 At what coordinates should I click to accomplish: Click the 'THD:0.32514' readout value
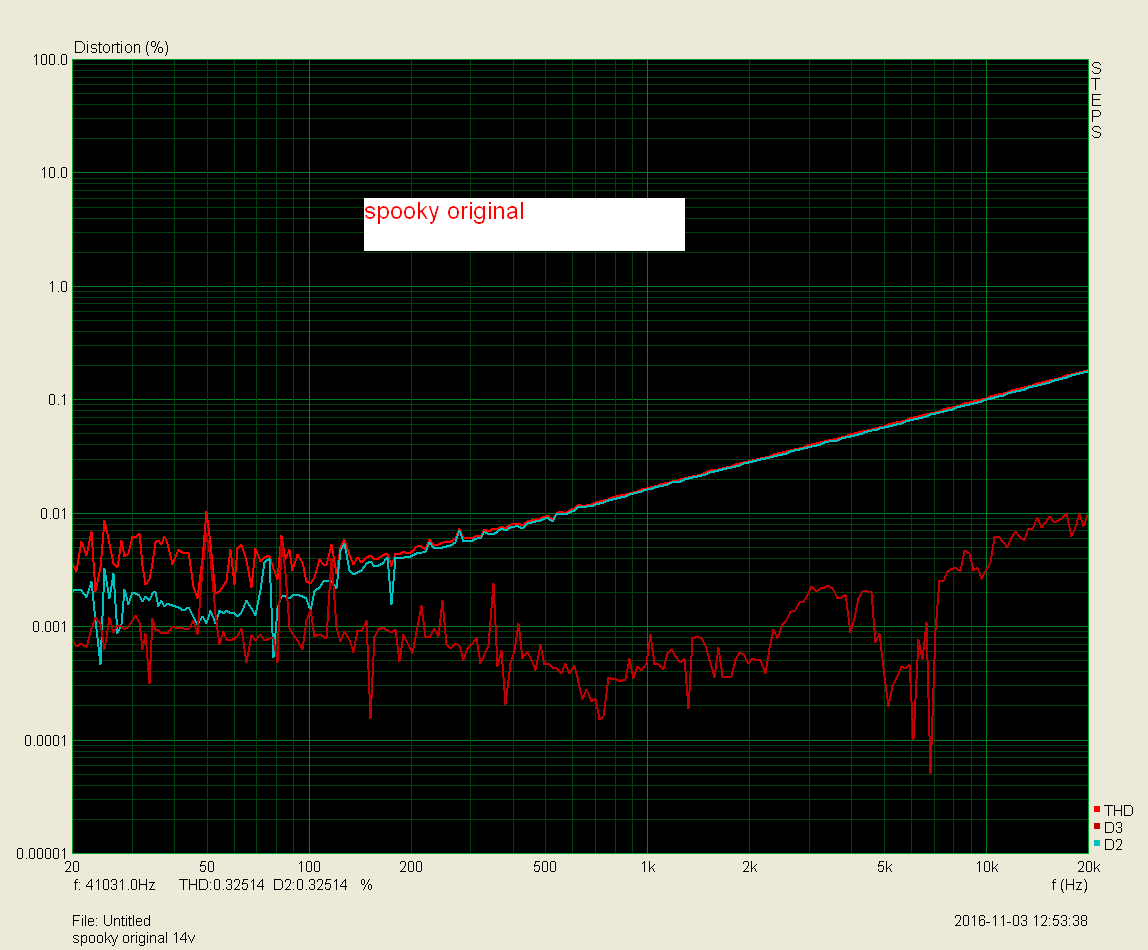(x=222, y=886)
